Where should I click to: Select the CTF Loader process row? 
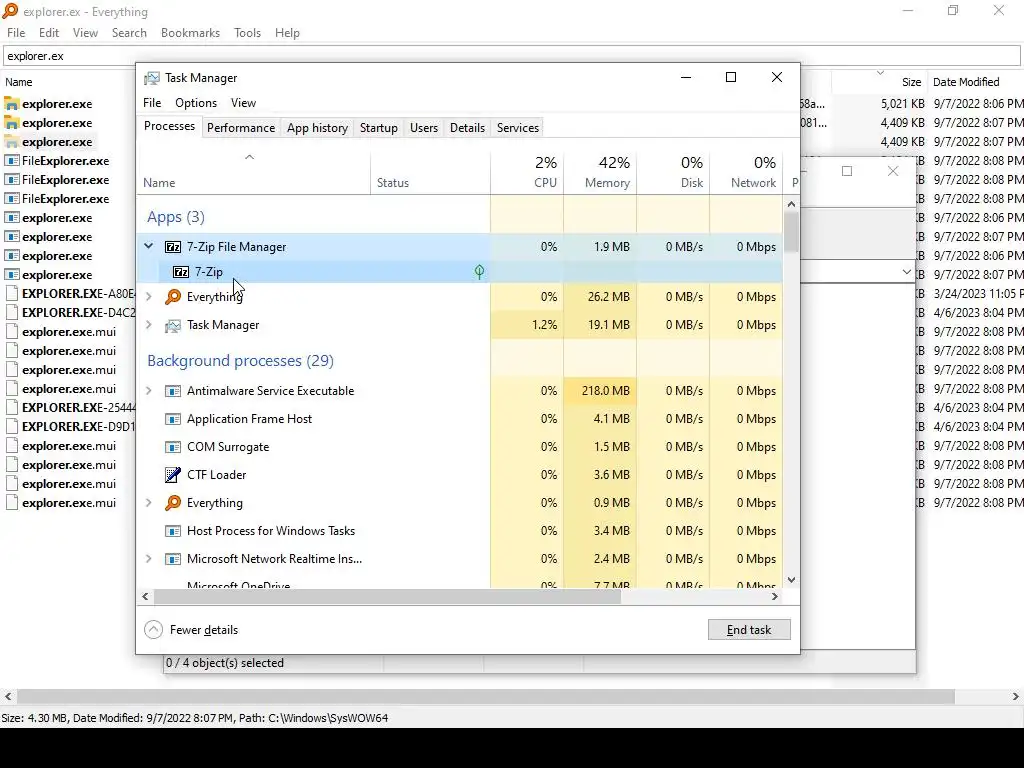point(460,475)
